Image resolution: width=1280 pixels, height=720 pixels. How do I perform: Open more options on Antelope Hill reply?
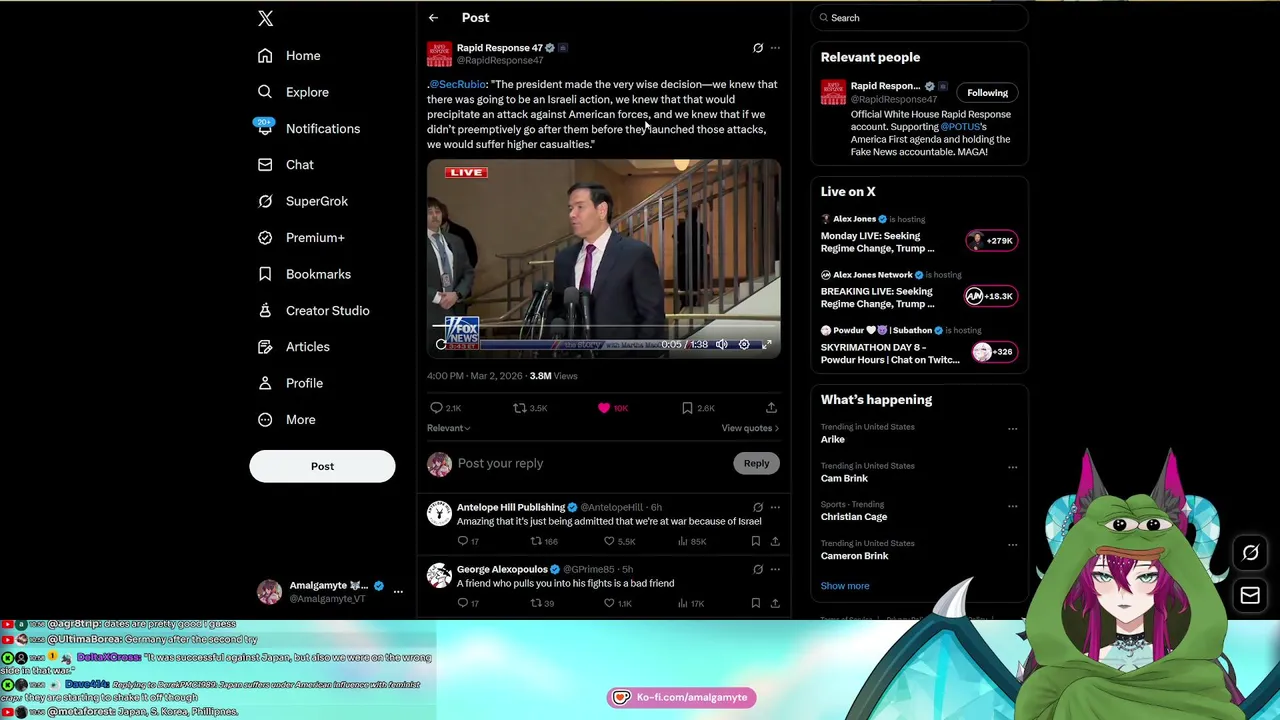pos(775,508)
